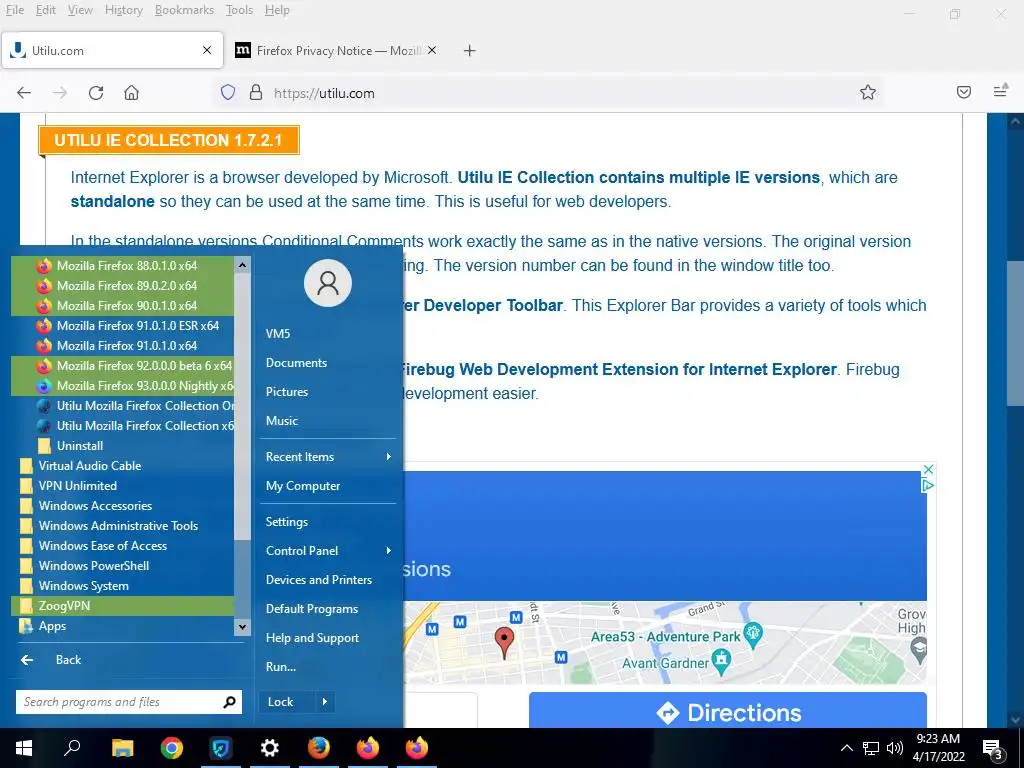Expand the Control Panel submenu

[x=328, y=551]
